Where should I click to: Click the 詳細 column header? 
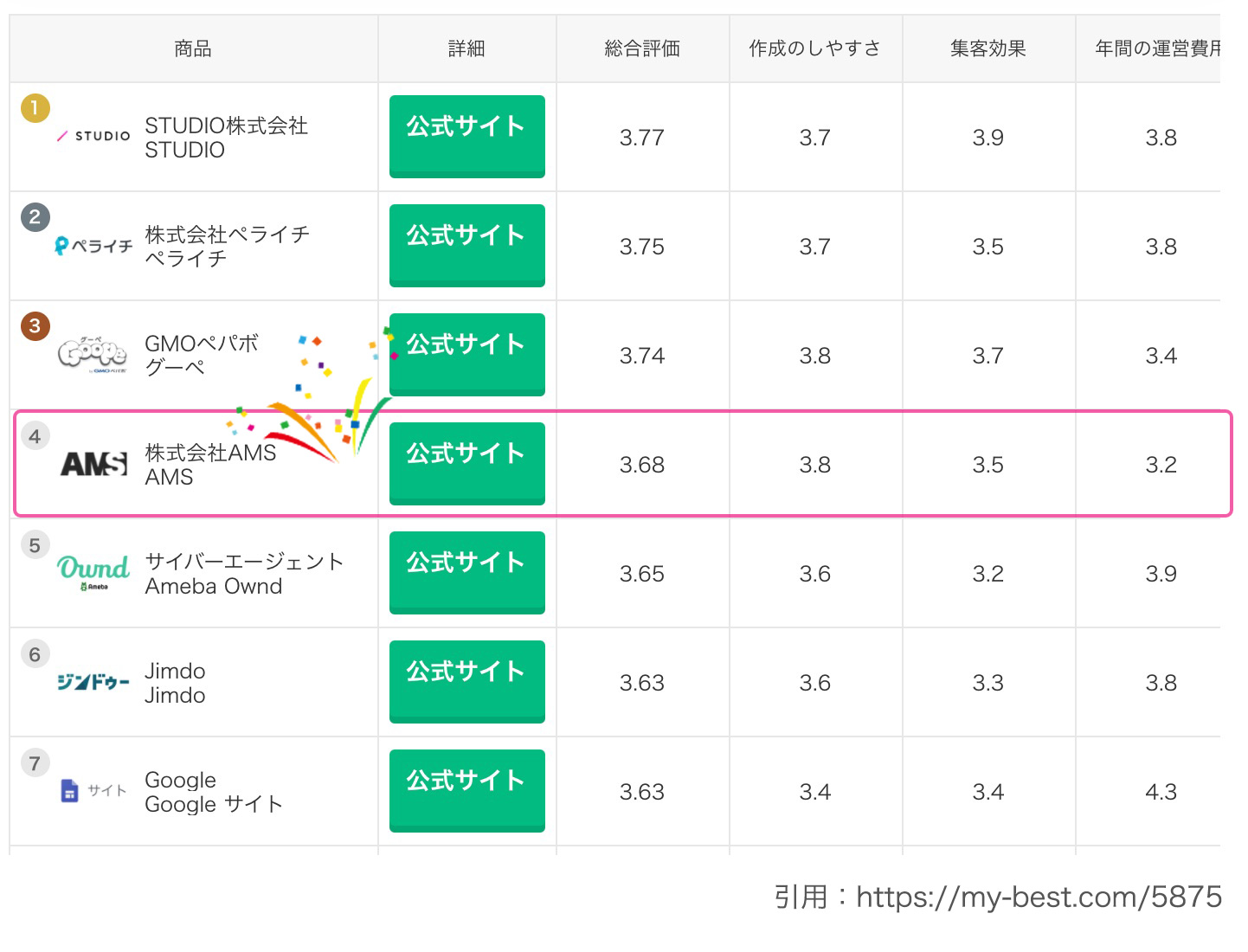[x=466, y=48]
